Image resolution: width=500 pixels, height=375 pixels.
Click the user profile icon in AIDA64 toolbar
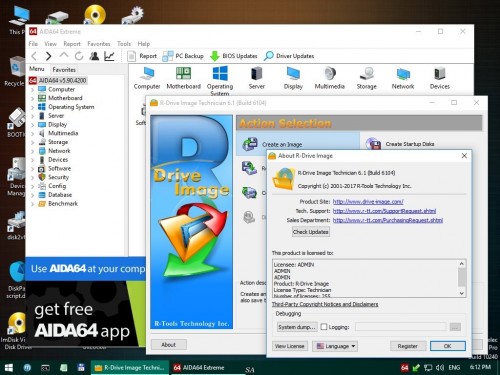(94, 56)
